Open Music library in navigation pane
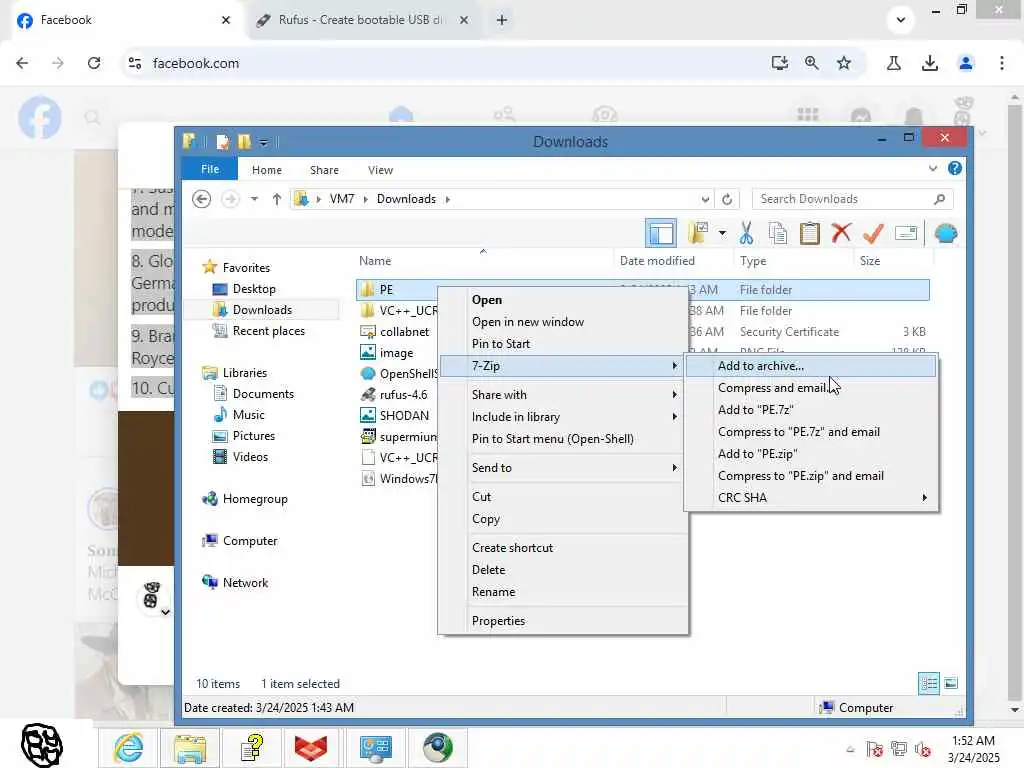This screenshot has width=1024, height=768. click(239, 415)
